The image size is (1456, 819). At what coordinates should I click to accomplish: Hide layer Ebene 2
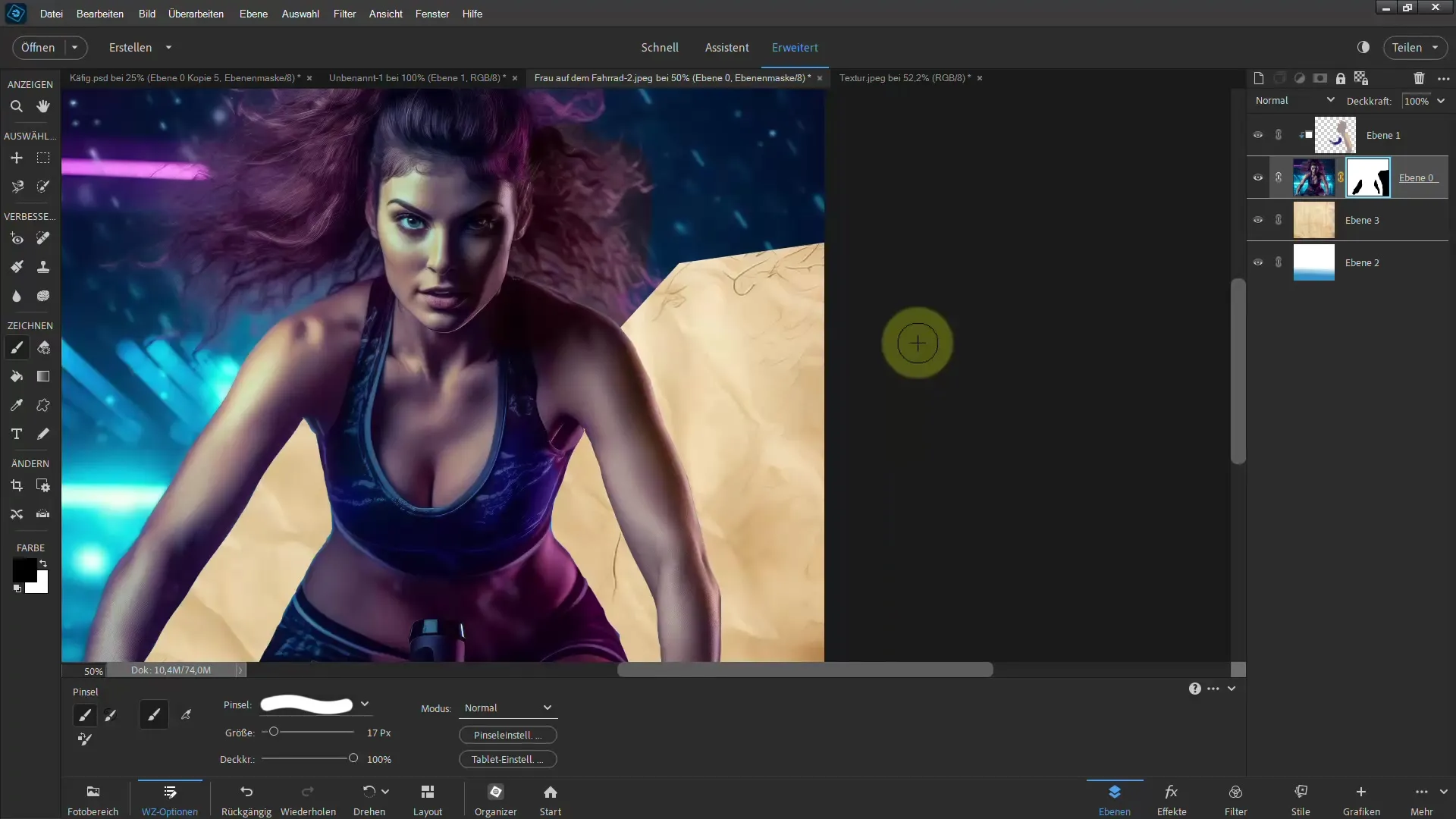coord(1258,262)
